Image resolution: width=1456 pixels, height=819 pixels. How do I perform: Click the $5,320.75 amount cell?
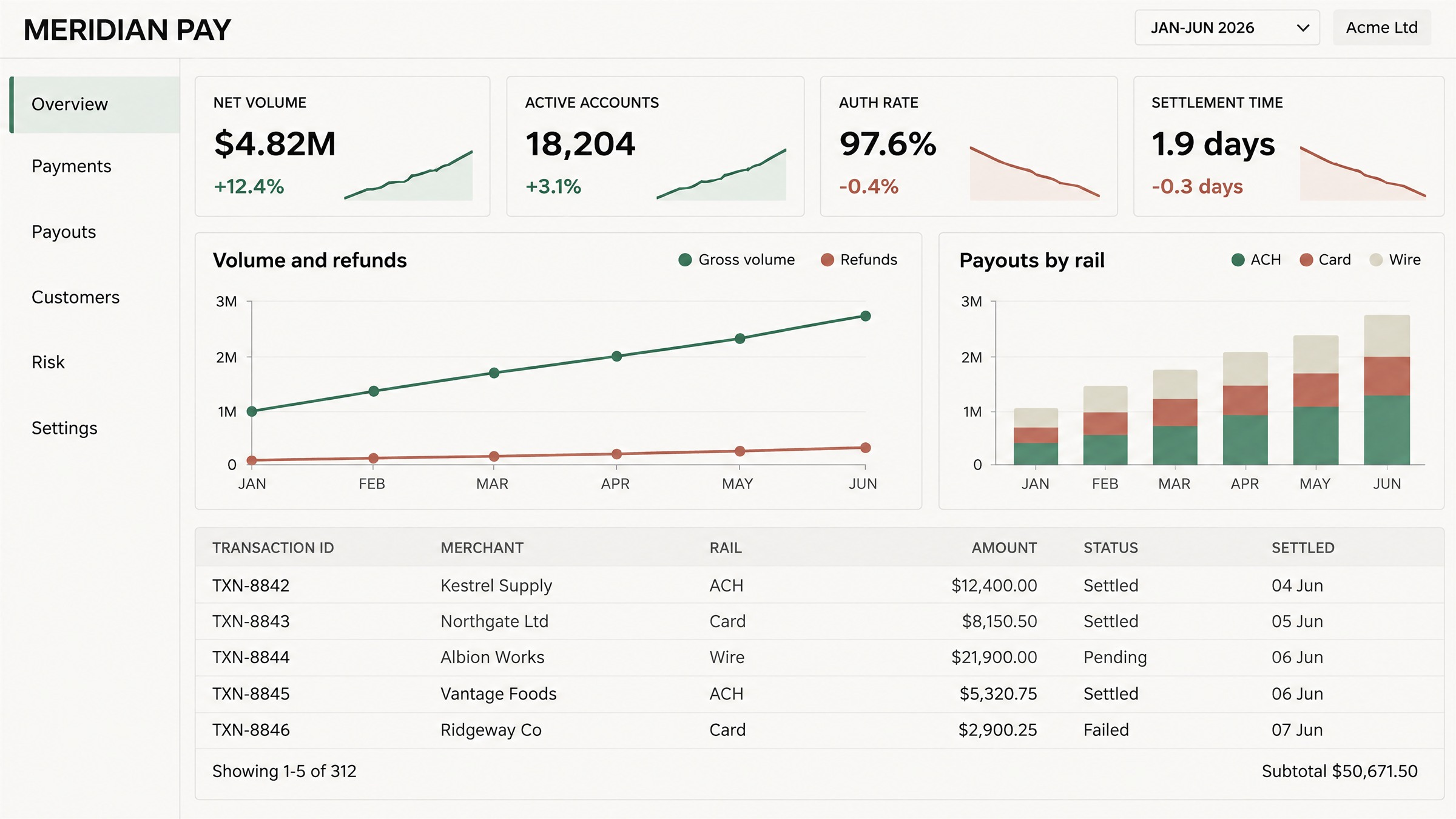click(999, 693)
